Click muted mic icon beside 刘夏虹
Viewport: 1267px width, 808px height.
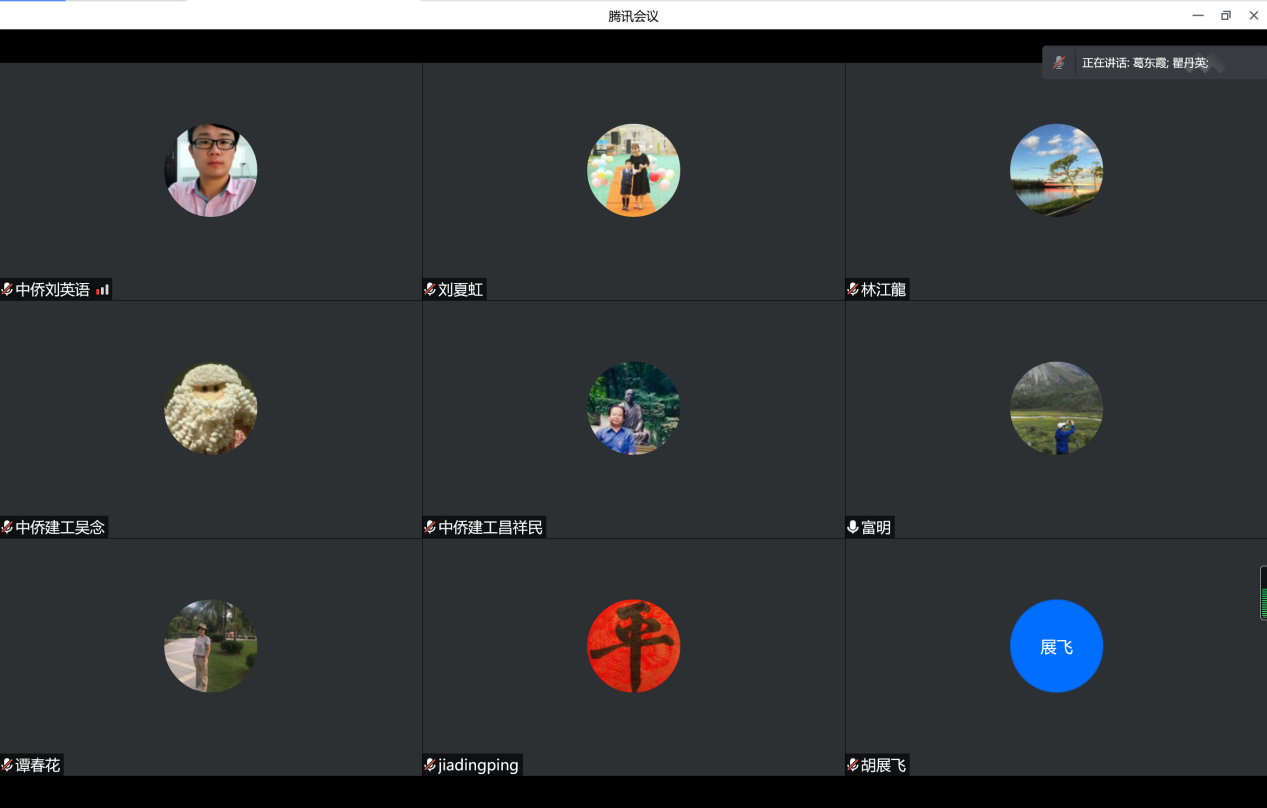point(430,290)
